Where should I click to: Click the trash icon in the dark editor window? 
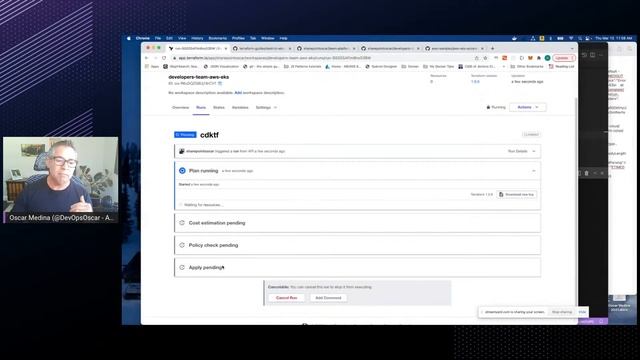[x=587, y=173]
